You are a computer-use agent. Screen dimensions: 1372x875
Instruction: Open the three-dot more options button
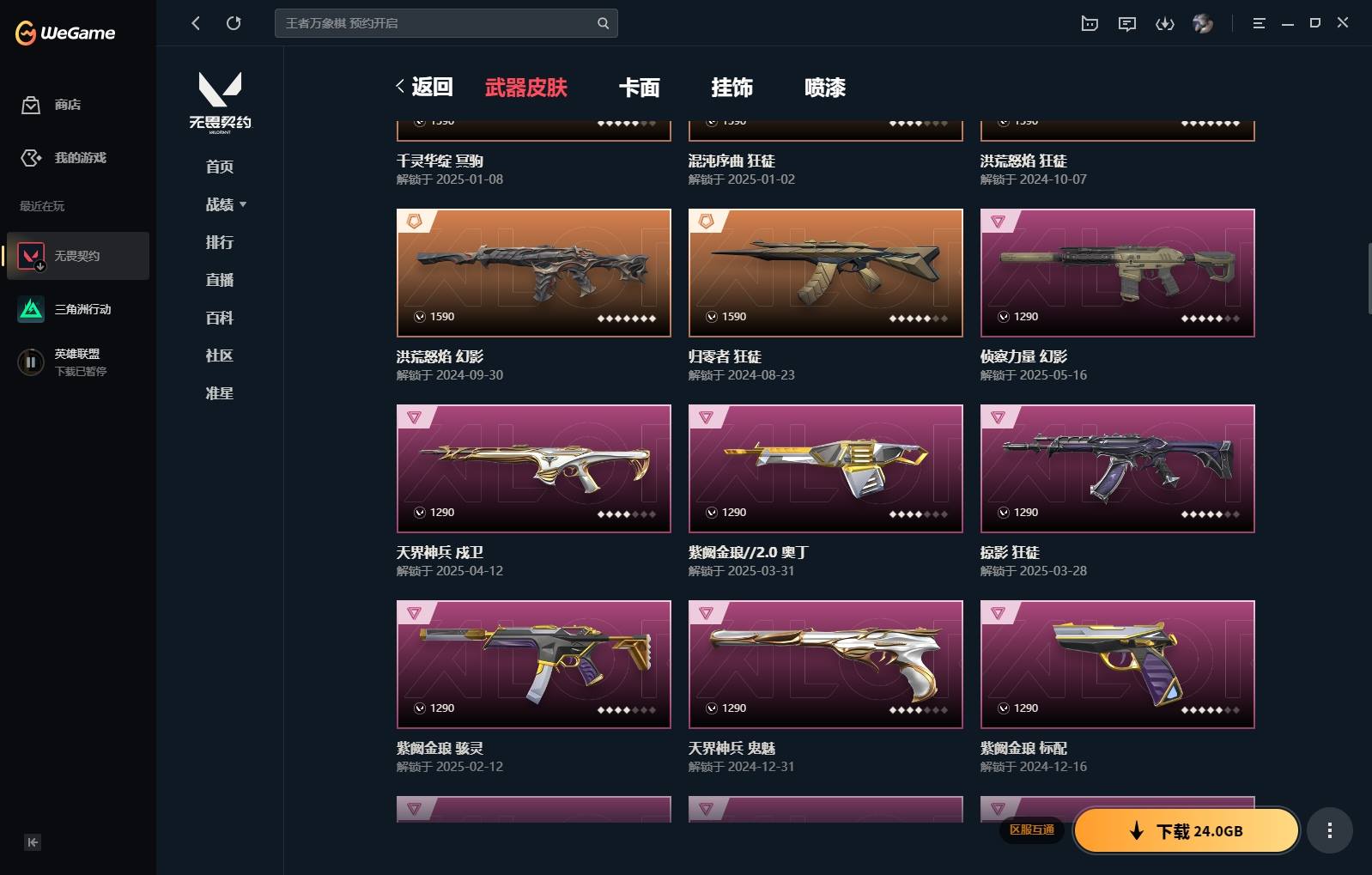1330,830
